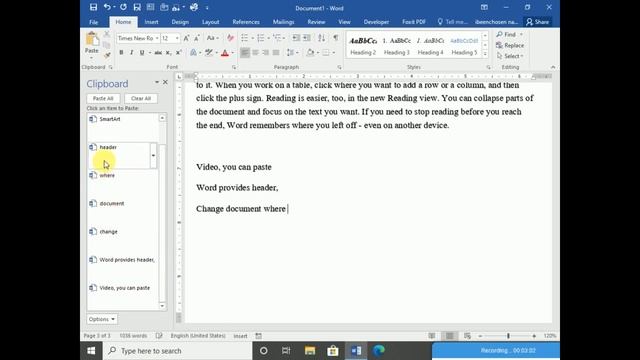
Task: Apply superscript formatting
Action: tap(178, 53)
